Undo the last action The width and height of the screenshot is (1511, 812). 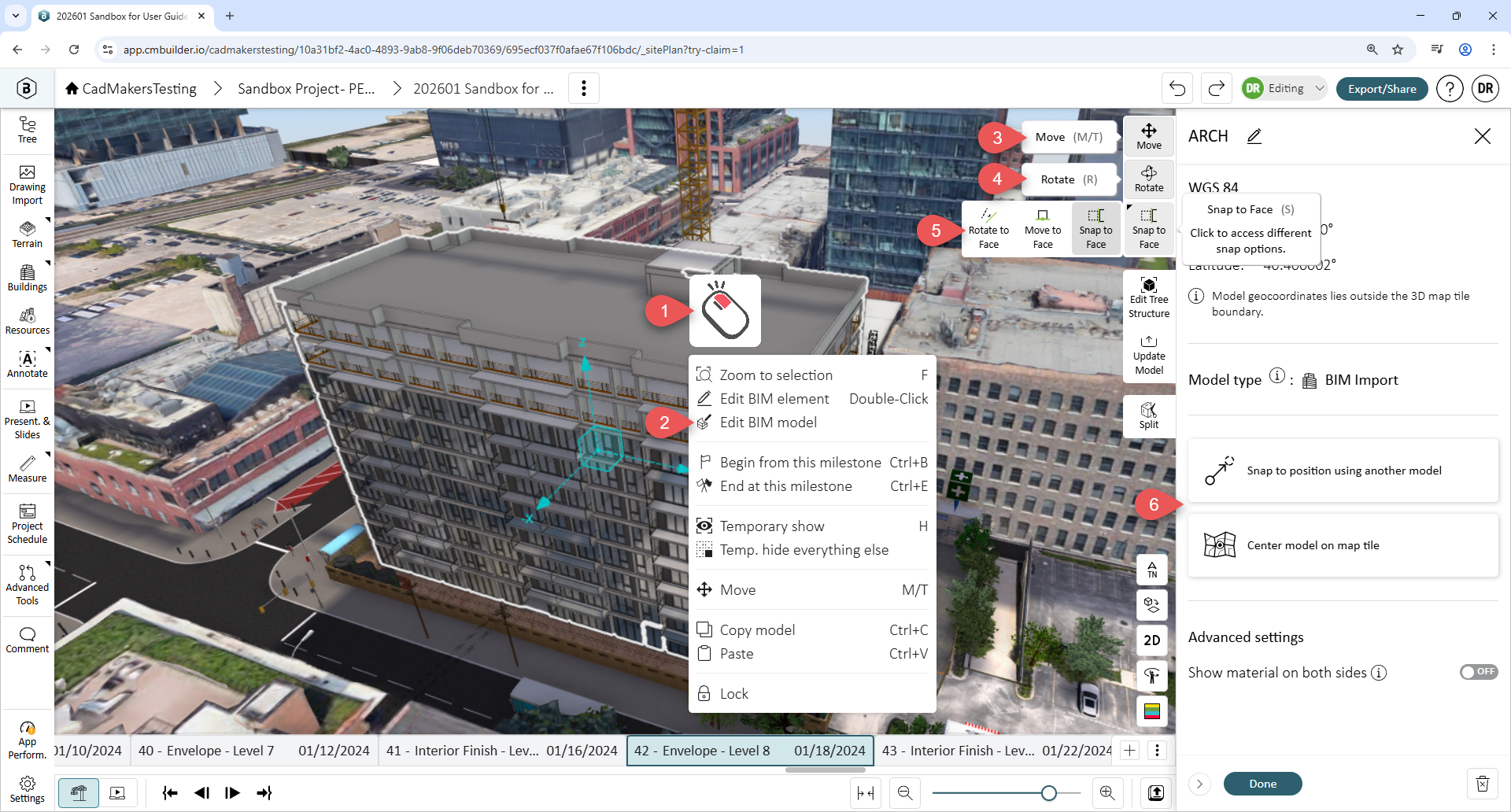pos(1177,88)
